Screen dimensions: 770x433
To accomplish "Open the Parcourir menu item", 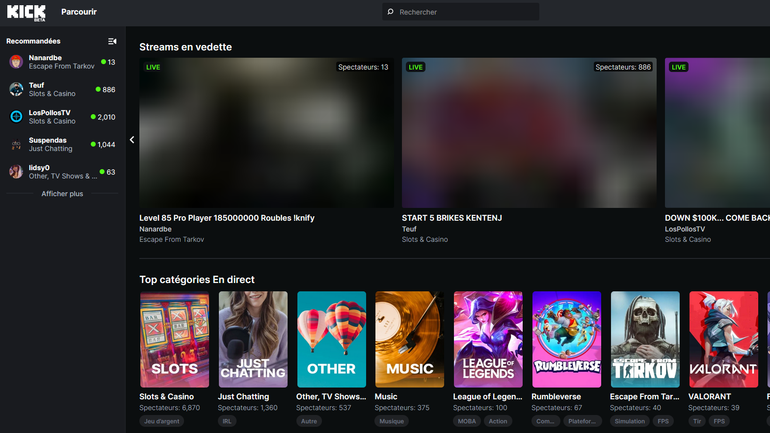I will pos(79,12).
